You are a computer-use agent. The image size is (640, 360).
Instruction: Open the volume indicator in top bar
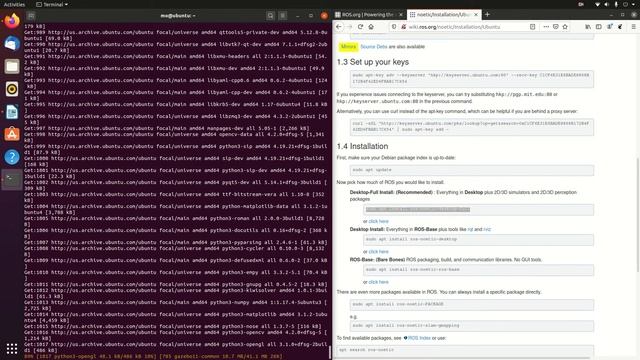point(607,4)
